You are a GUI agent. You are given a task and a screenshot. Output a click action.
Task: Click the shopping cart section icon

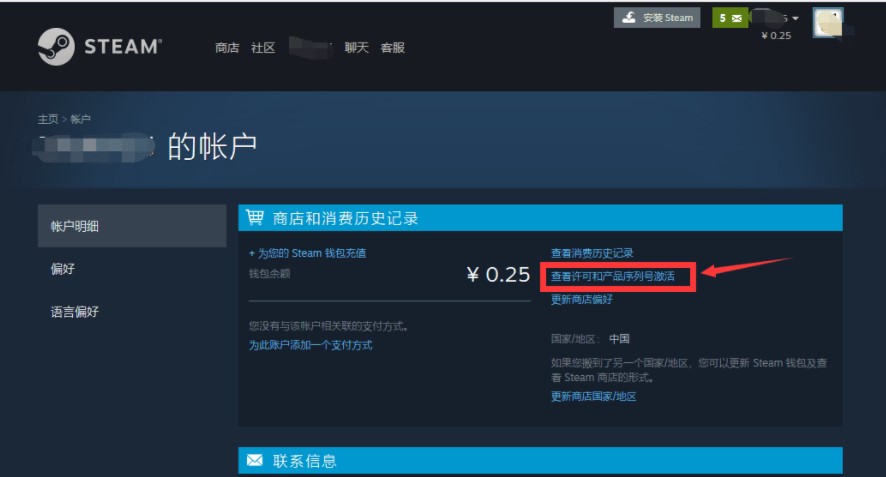pyautogui.click(x=255, y=218)
